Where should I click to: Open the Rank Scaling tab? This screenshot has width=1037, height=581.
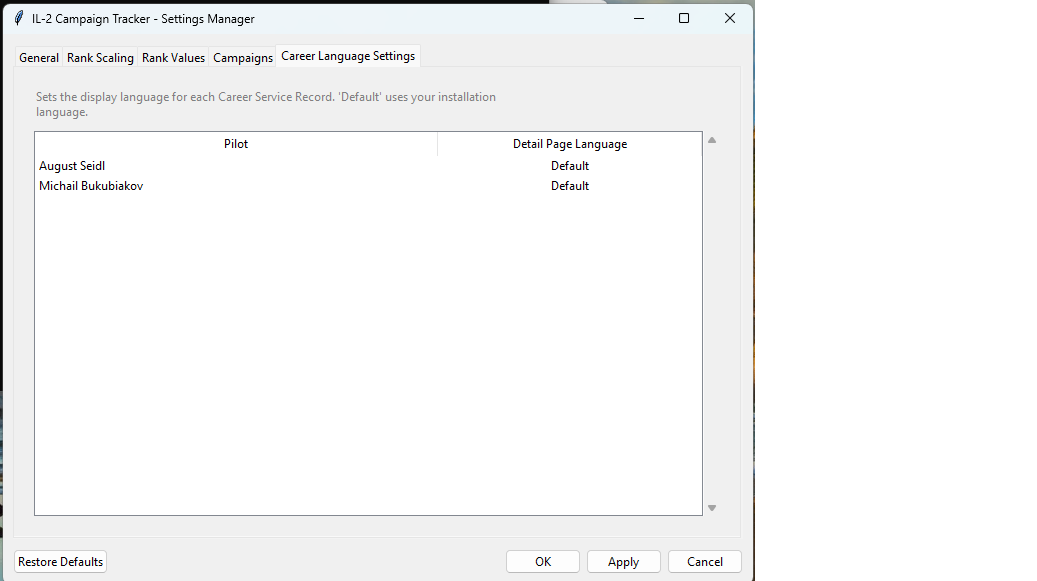[100, 58]
